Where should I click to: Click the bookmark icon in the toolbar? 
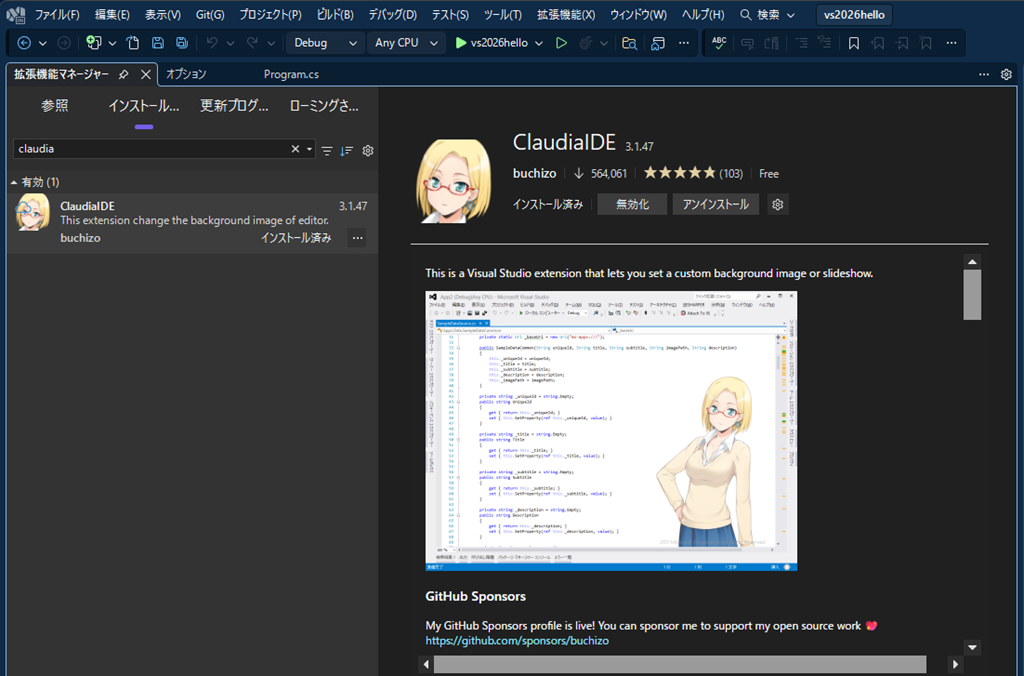tap(853, 43)
